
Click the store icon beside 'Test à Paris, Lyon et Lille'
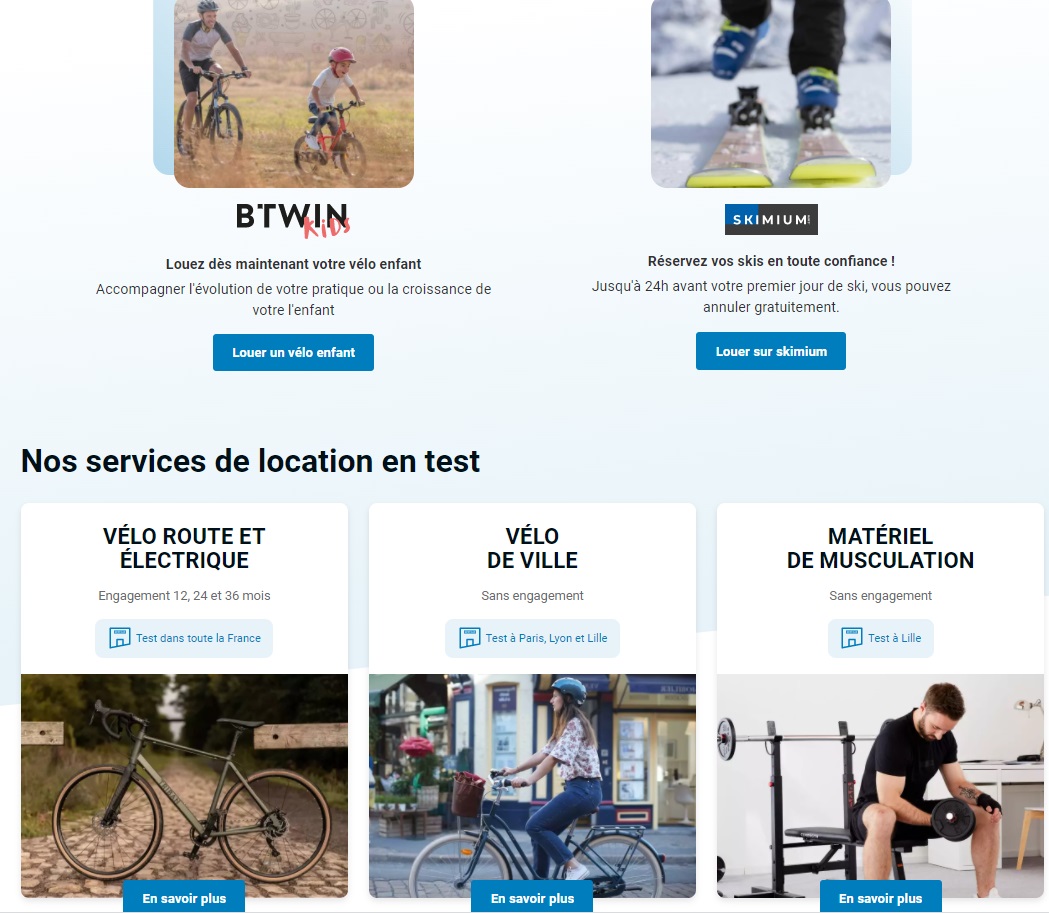point(470,637)
